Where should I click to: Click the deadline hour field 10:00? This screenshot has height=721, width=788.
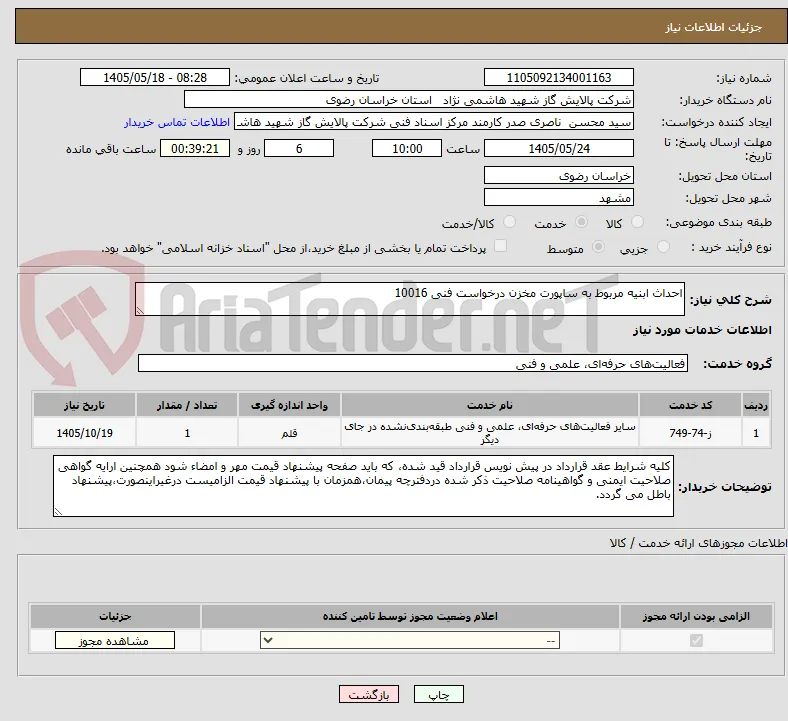click(407, 148)
